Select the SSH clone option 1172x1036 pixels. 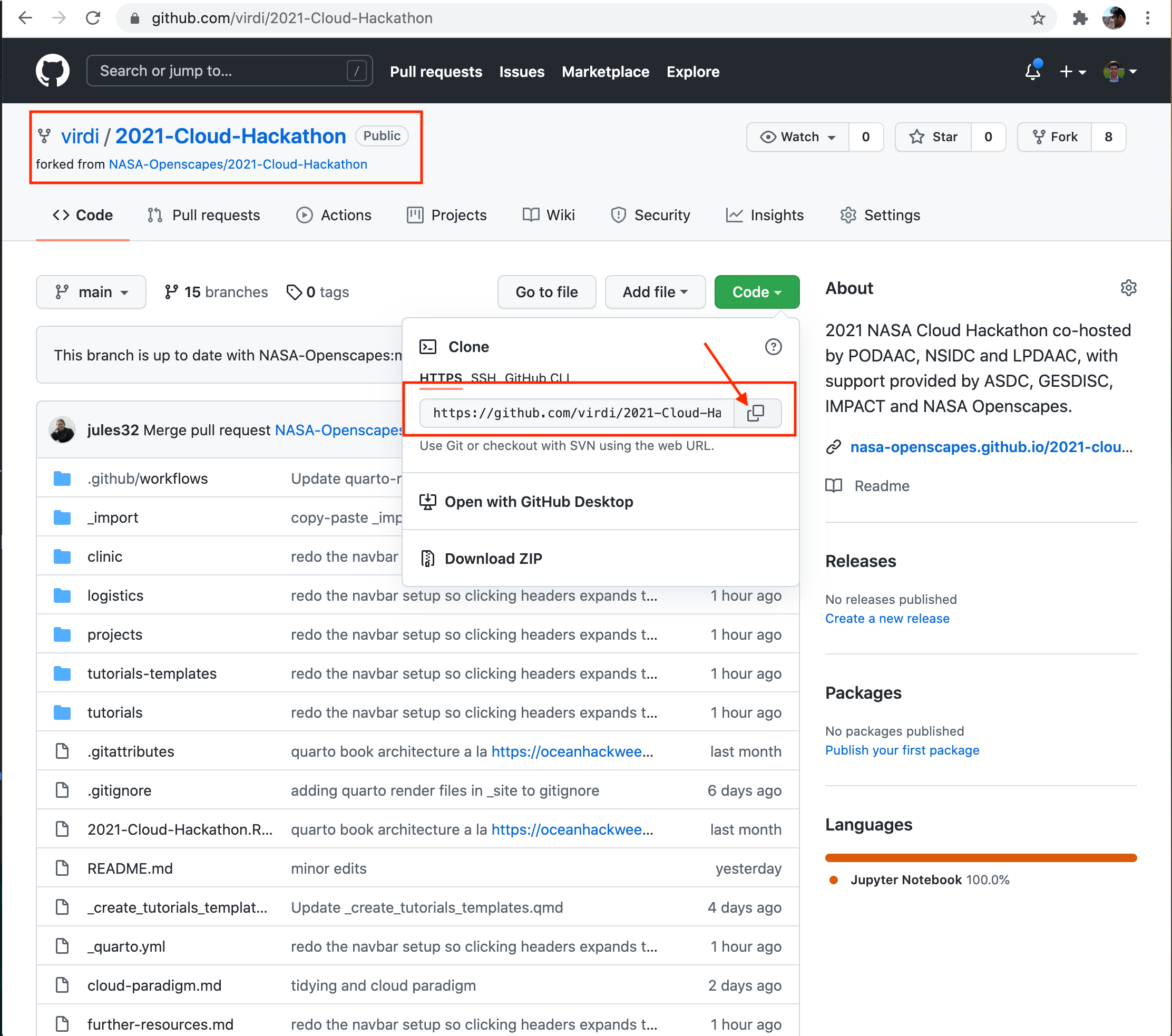[x=483, y=378]
